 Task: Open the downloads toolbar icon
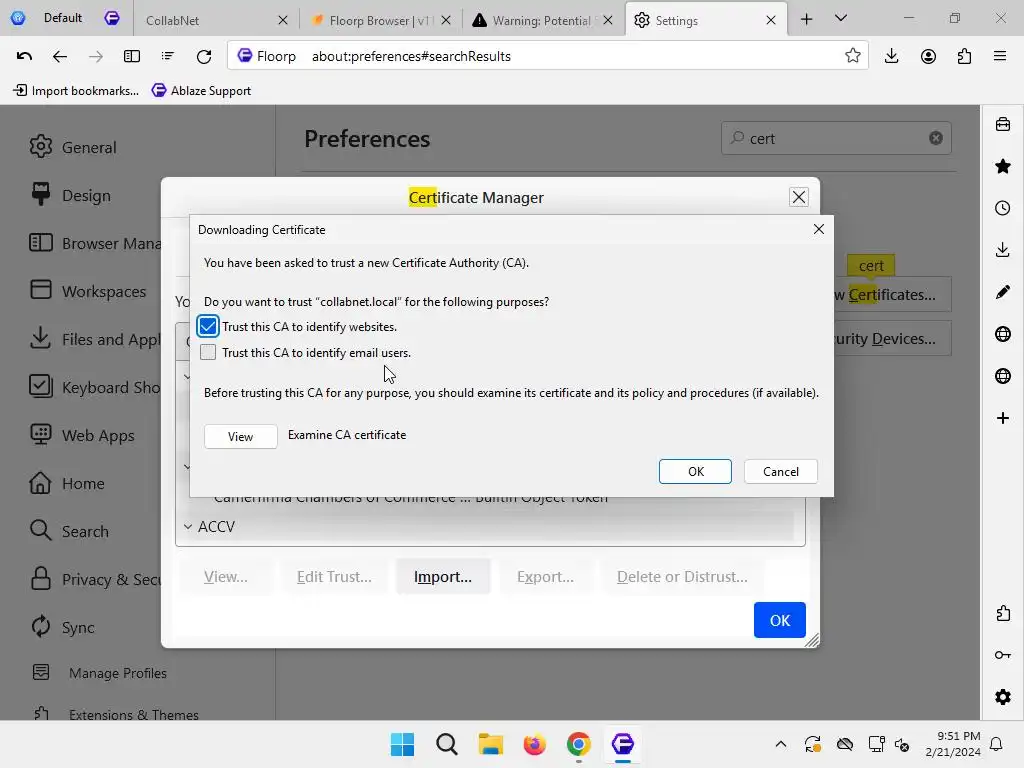pyautogui.click(x=891, y=56)
